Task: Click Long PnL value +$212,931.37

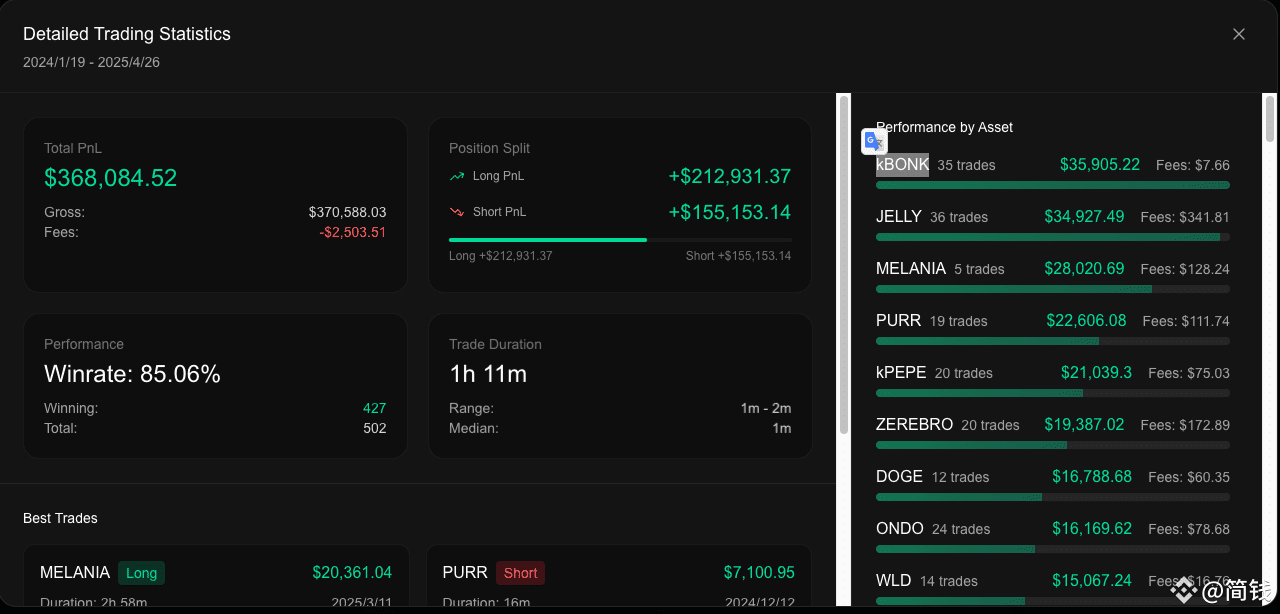Action: pyautogui.click(x=730, y=176)
